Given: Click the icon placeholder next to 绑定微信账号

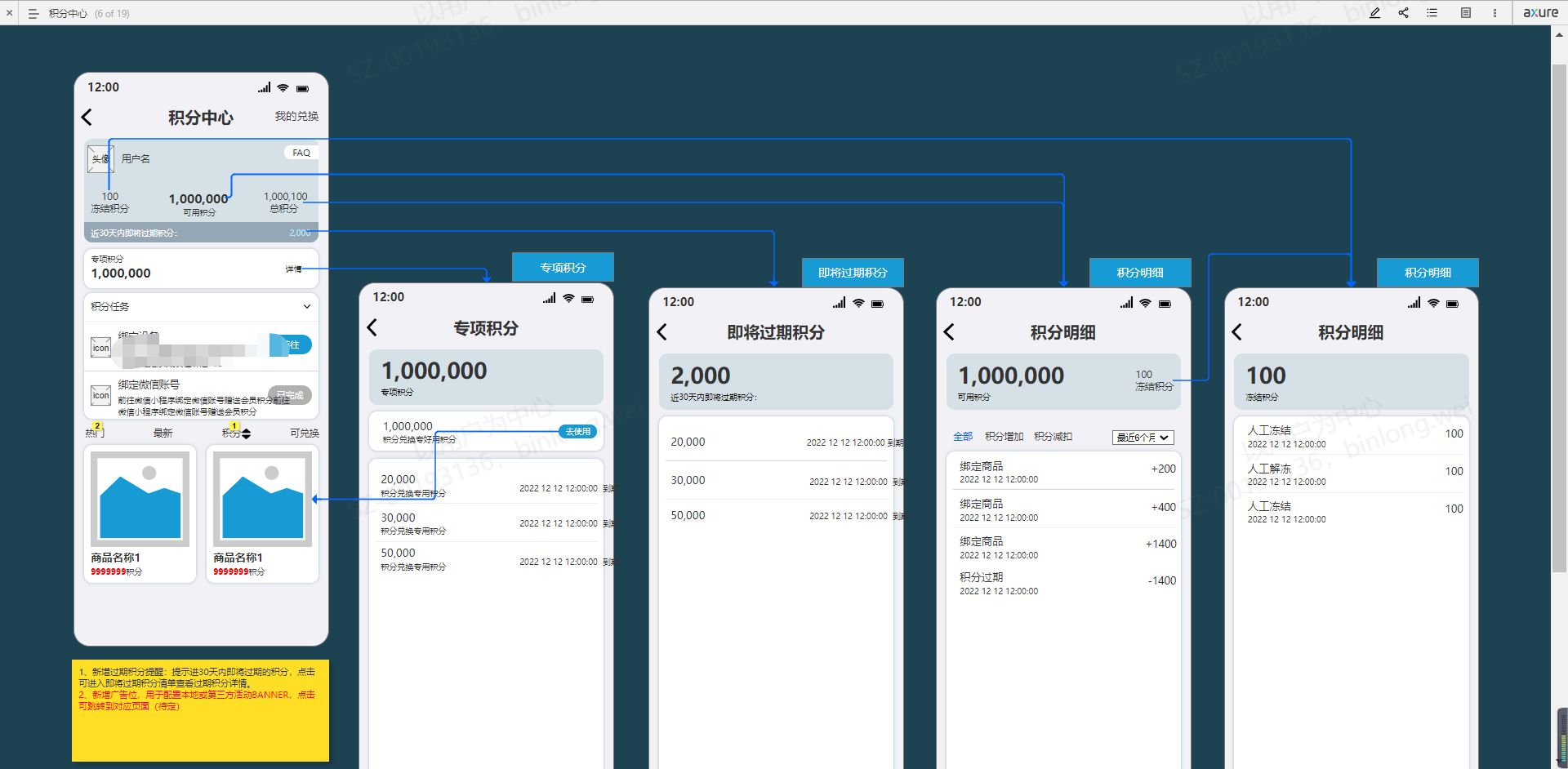Looking at the screenshot, I should click(100, 395).
